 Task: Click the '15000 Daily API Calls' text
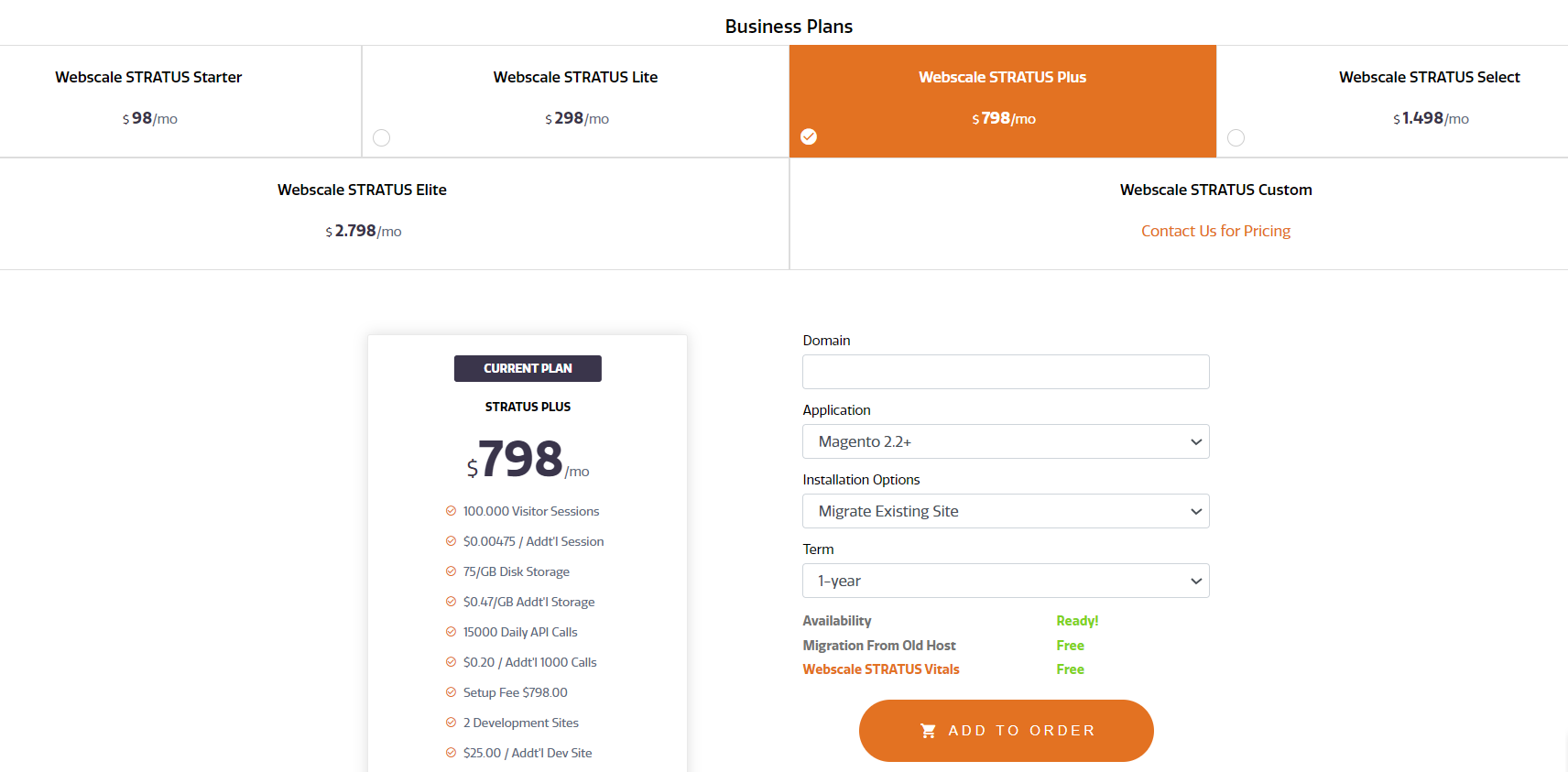point(520,632)
